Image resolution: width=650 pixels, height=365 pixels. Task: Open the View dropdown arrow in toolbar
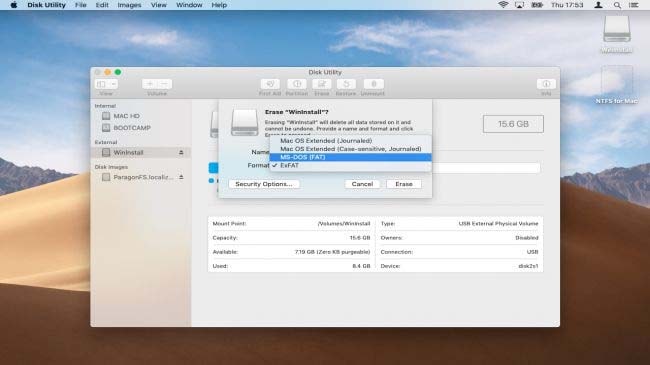click(113, 84)
